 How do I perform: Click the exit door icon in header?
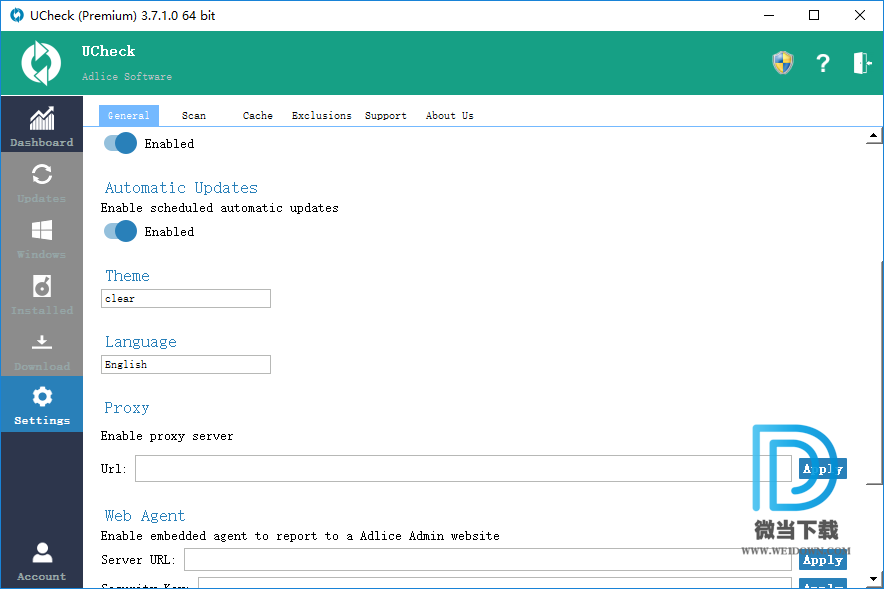(x=861, y=63)
